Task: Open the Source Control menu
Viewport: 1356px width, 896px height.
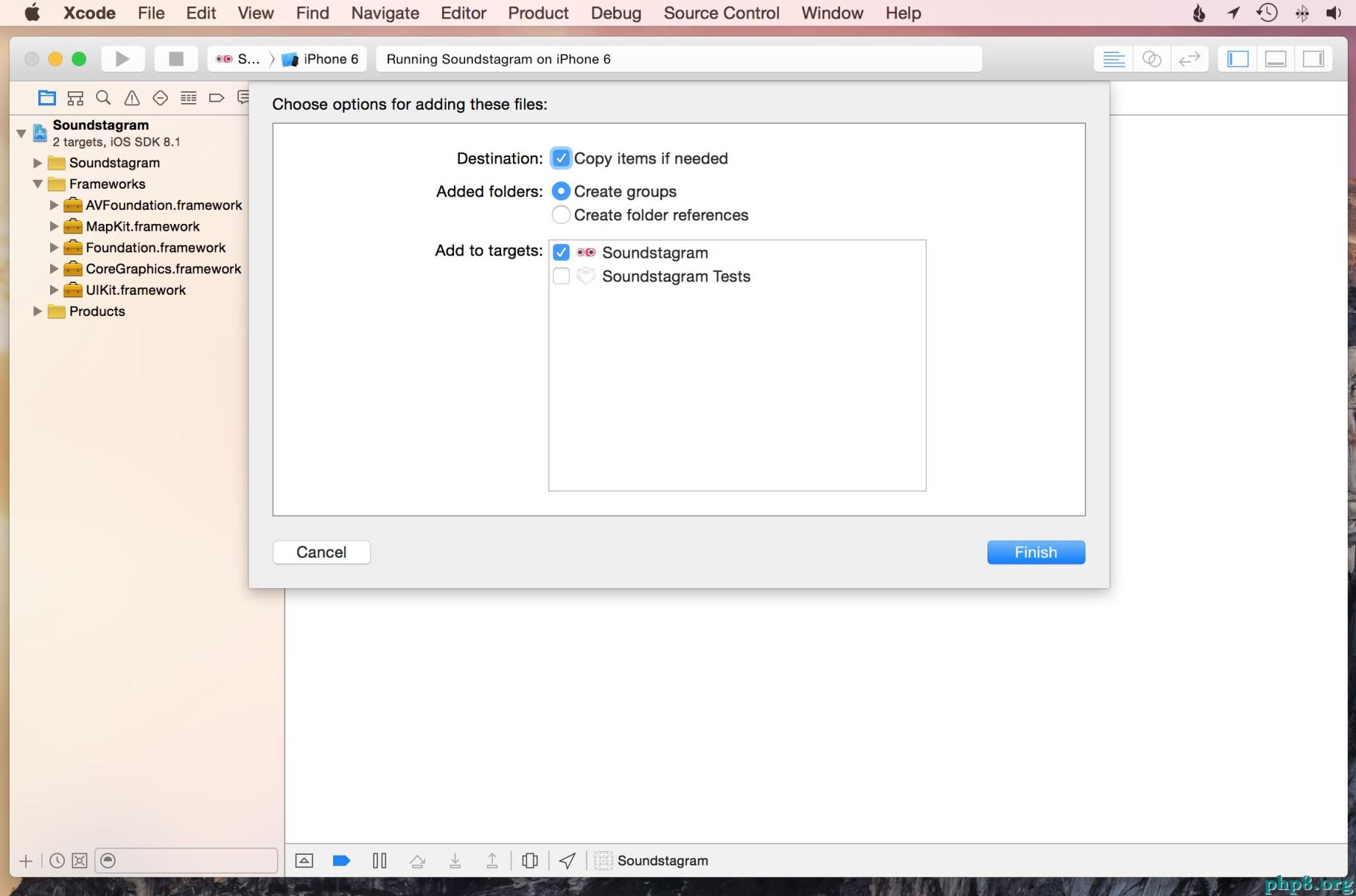Action: tap(721, 13)
